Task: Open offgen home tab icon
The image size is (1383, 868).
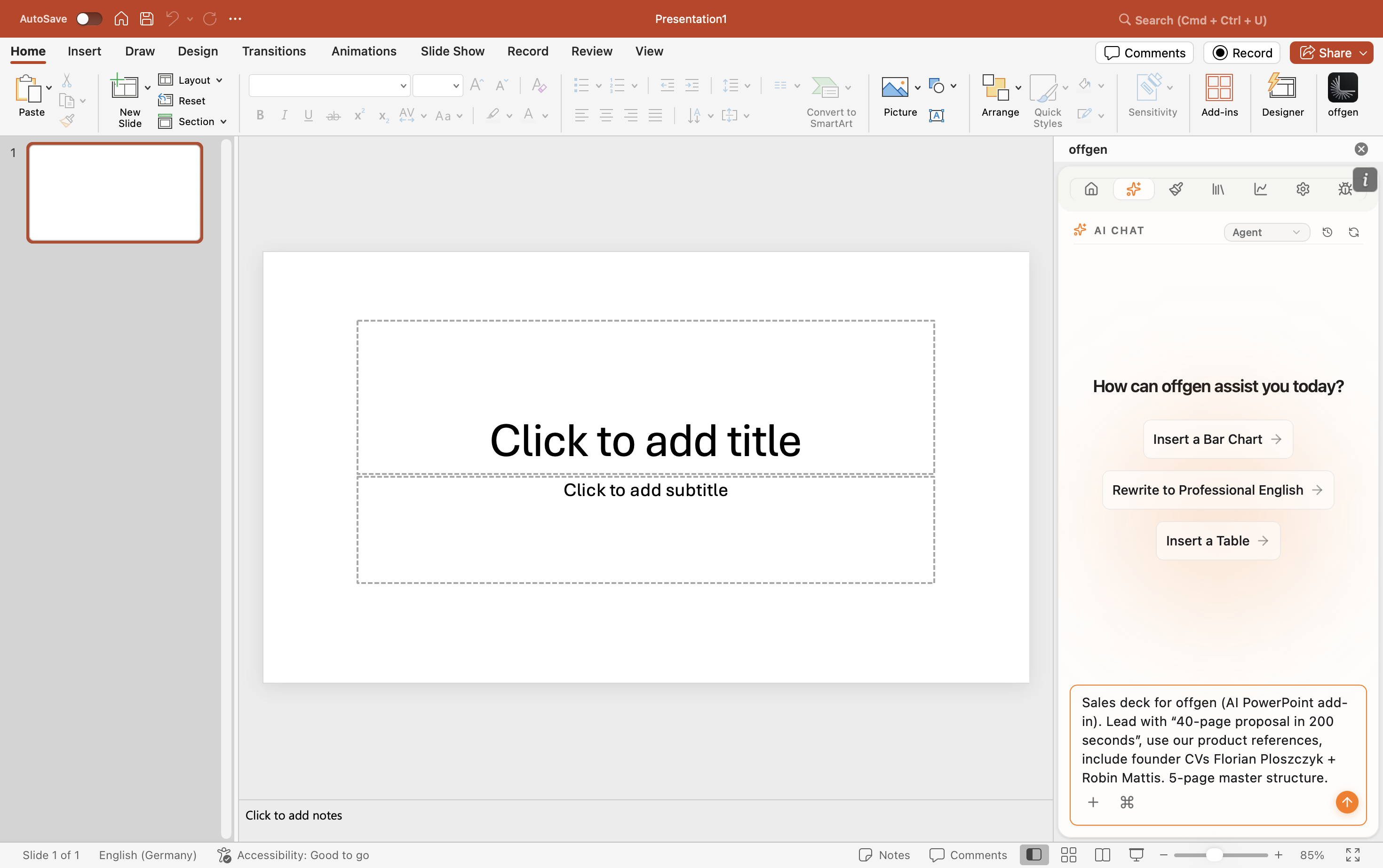Action: [1091, 189]
